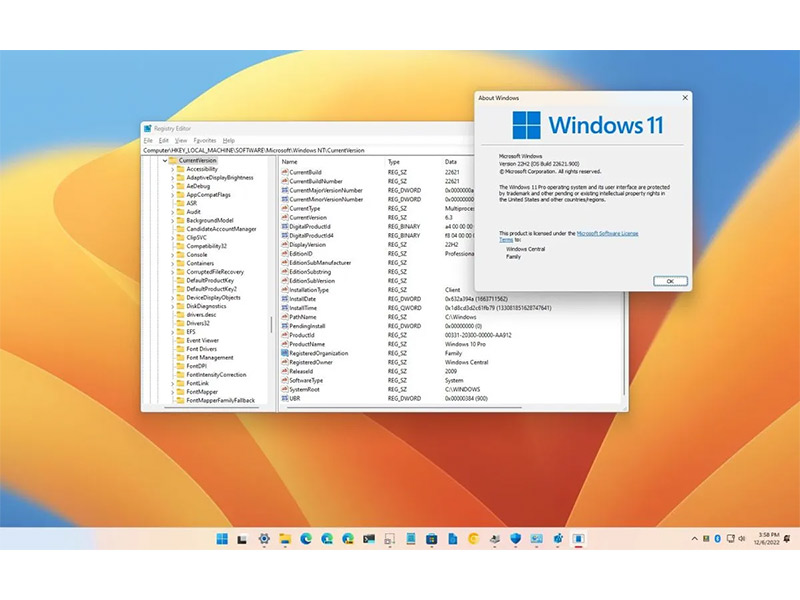The width and height of the screenshot is (800, 600).
Task: Select the Event Viewer key
Action: 203,340
